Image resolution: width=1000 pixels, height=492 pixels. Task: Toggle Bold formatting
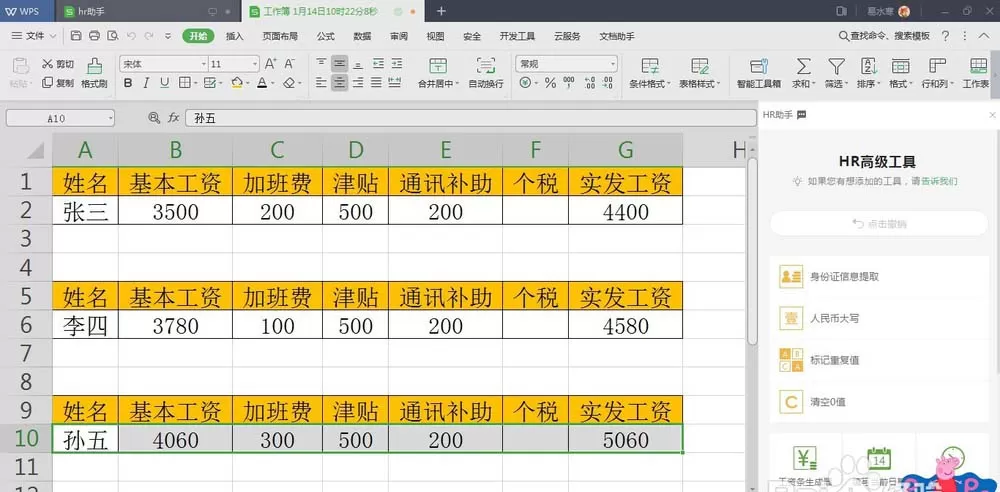click(x=128, y=83)
